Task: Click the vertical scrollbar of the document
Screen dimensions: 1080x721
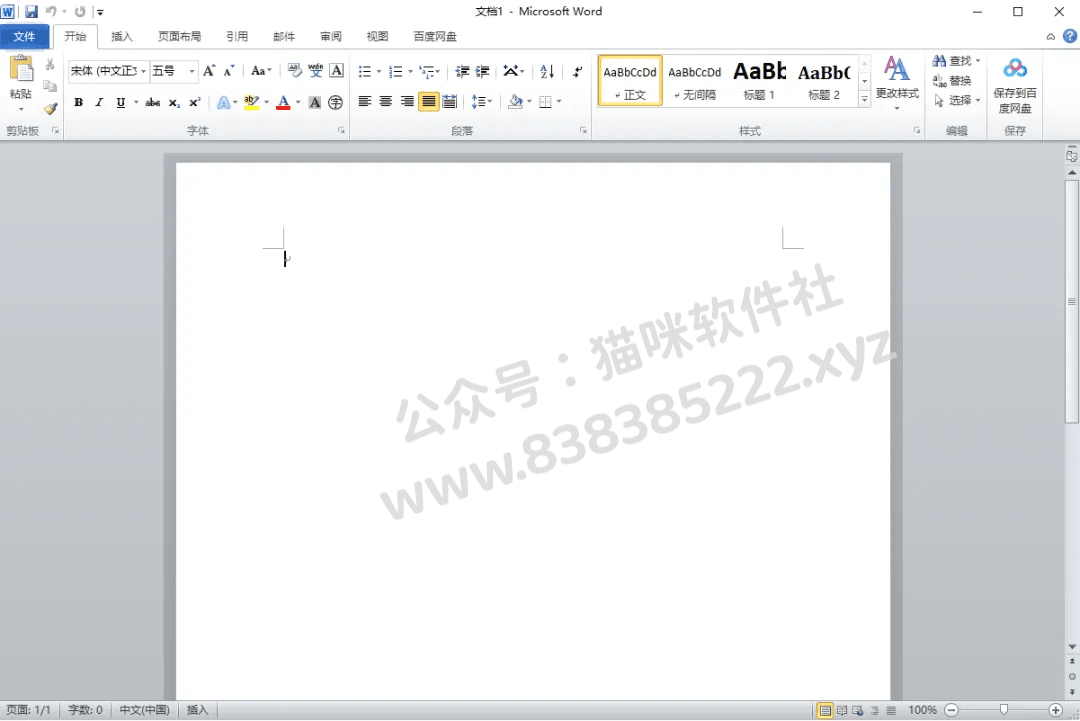Action: (1072, 301)
